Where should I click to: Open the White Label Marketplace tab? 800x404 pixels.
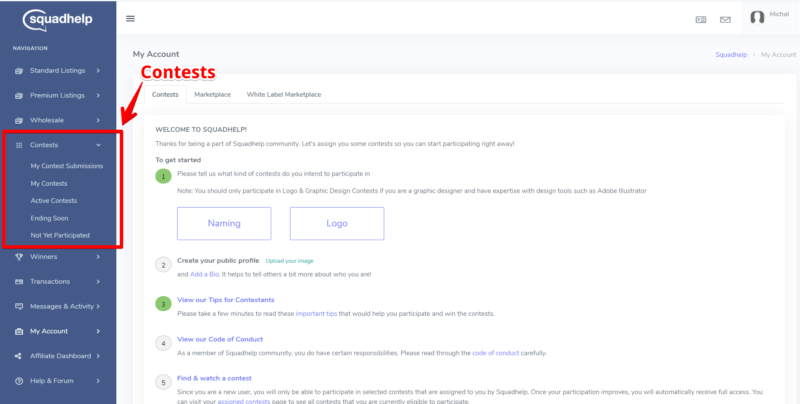pyautogui.click(x=284, y=94)
